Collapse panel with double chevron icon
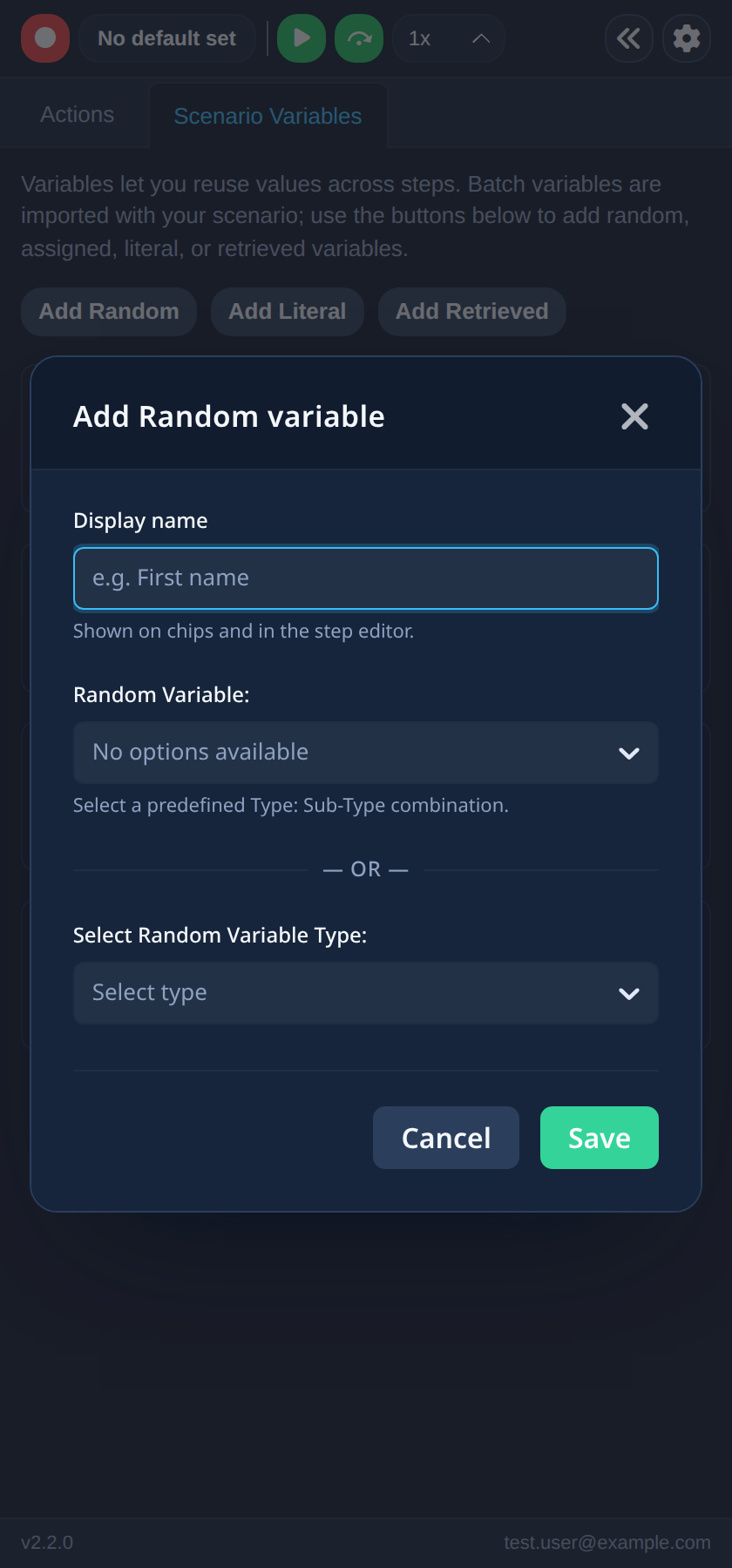 point(629,38)
